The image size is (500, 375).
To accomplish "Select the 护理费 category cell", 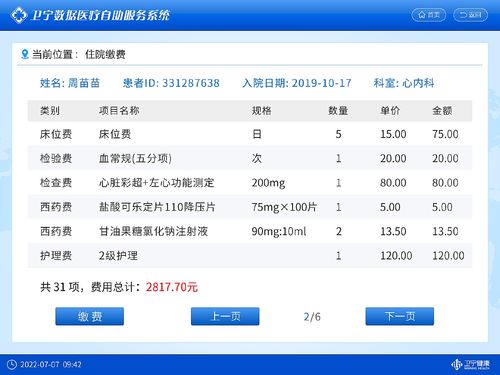I will [x=56, y=256].
